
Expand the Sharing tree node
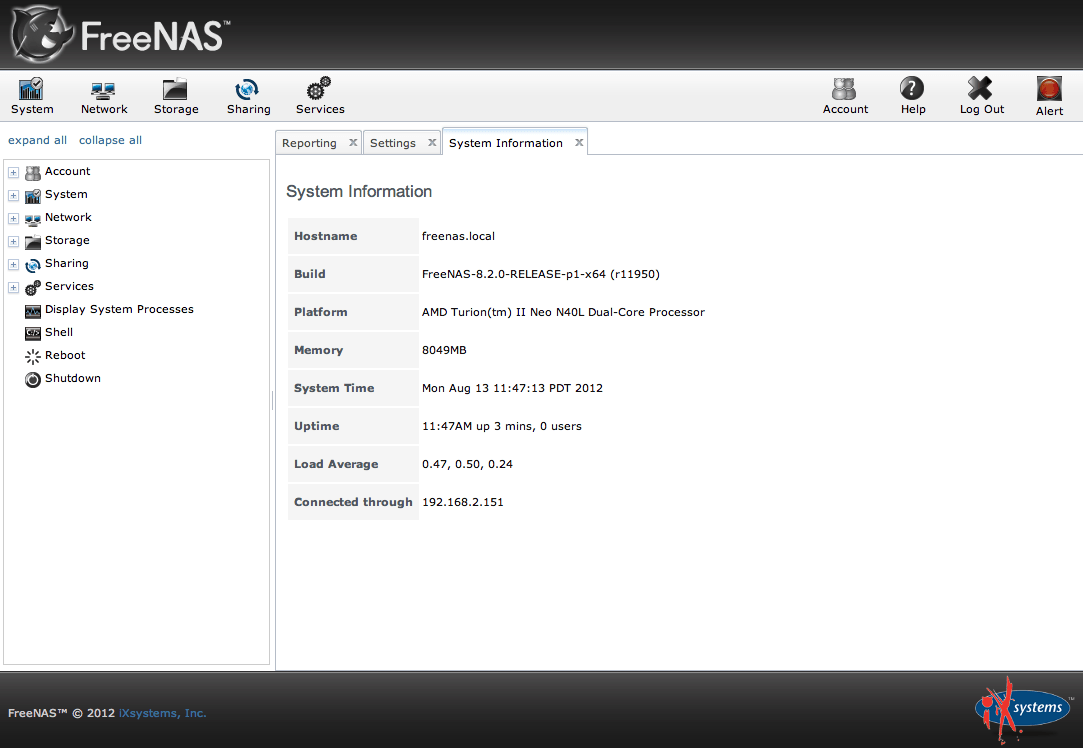[x=13, y=265]
